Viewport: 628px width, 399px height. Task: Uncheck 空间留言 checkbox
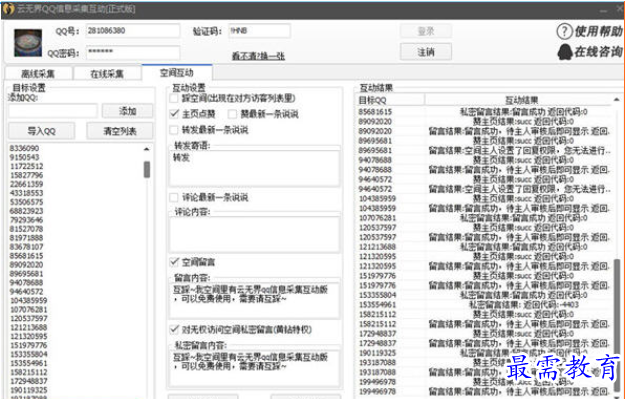pyautogui.click(x=174, y=262)
